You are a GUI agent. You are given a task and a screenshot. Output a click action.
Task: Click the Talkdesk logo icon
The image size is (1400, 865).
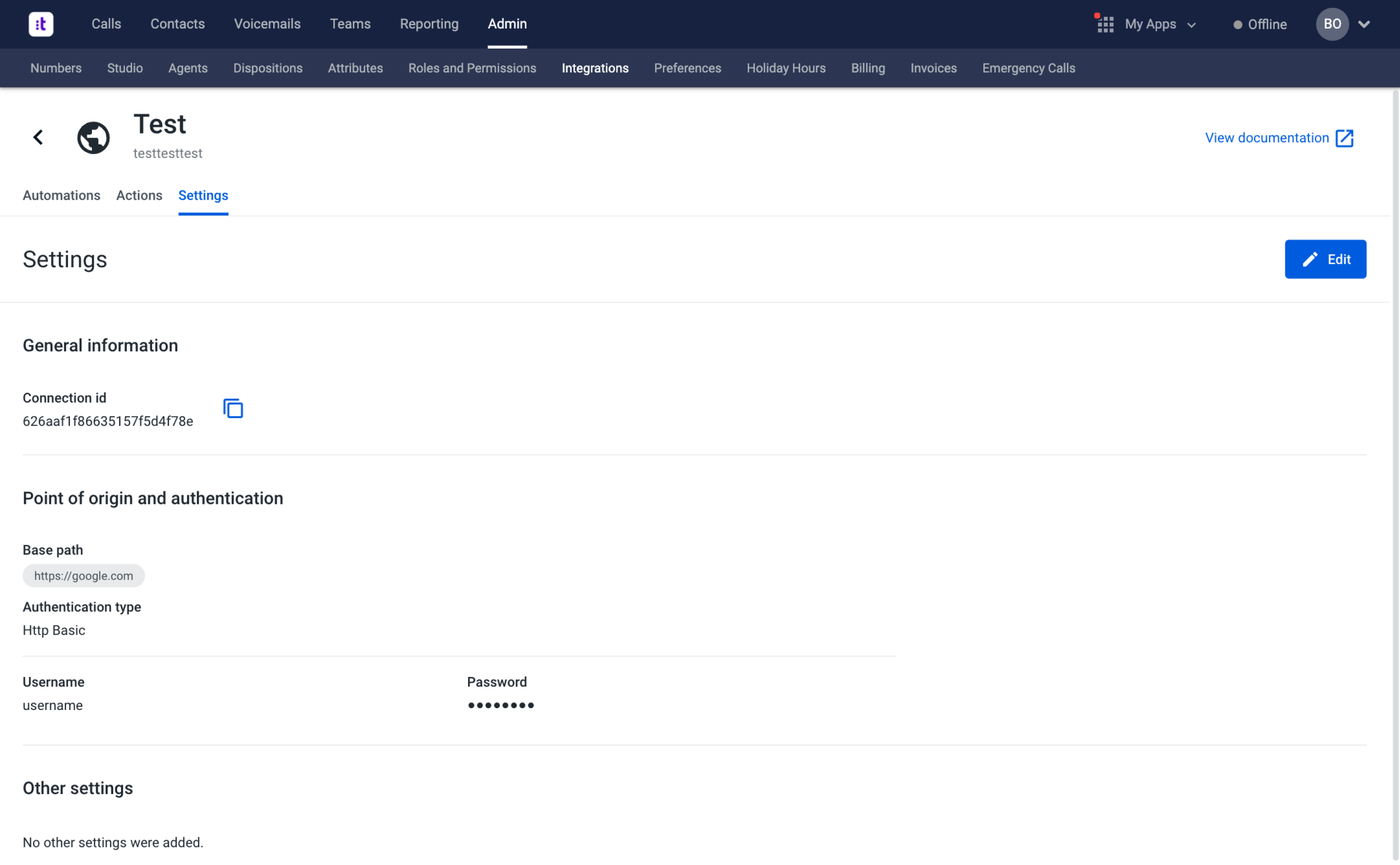41,24
